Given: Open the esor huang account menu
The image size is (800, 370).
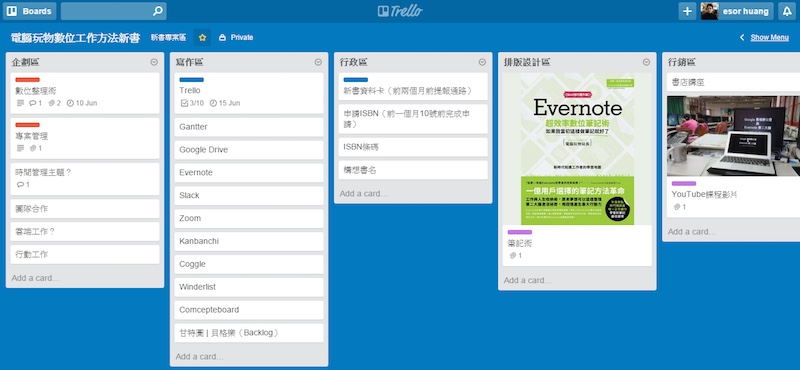Looking at the screenshot, I should click(x=736, y=11).
